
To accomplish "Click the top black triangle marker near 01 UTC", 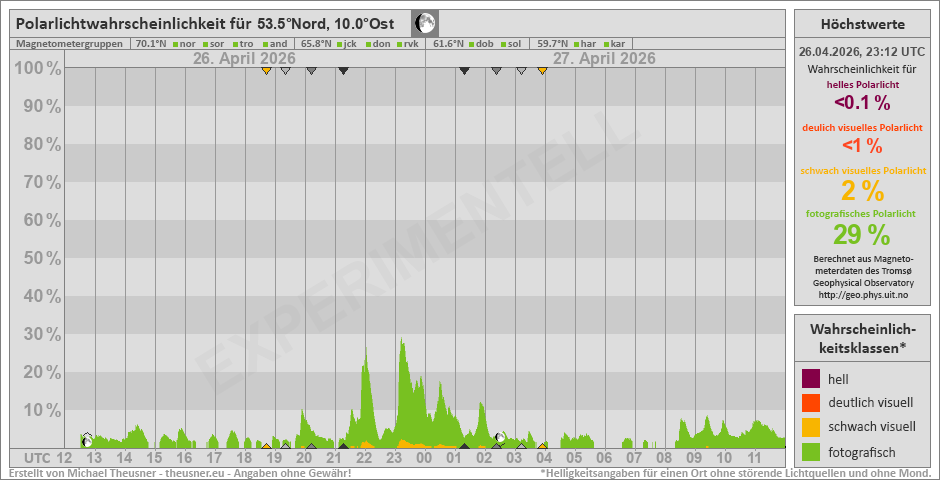I will [464, 71].
